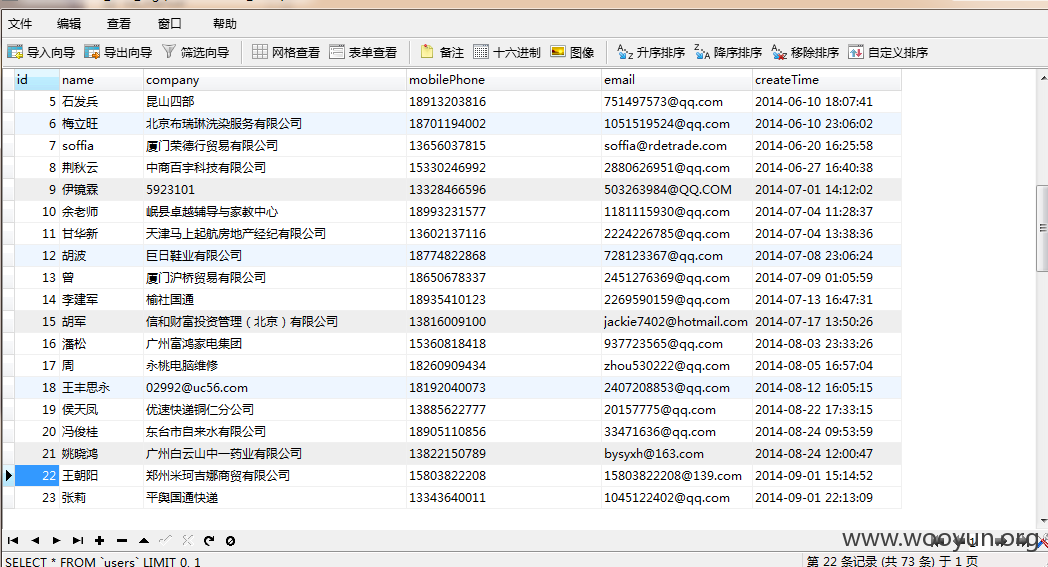Viewport: 1048px width, 567px height.
Task: Click the vertical scrollbar thumb
Action: [x=1042, y=228]
